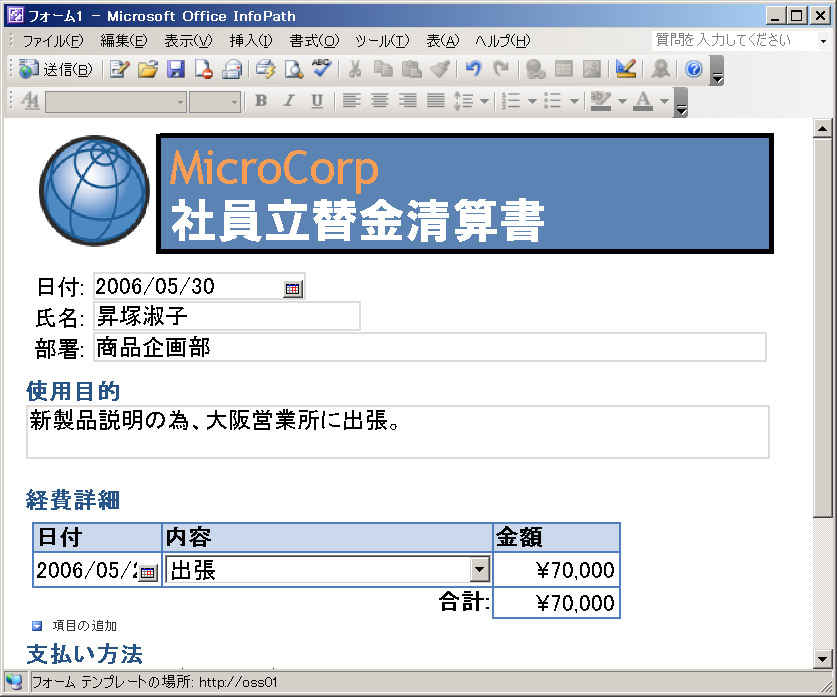Select the Format Painter brush
Image resolution: width=837 pixels, height=697 pixels.
pos(439,69)
